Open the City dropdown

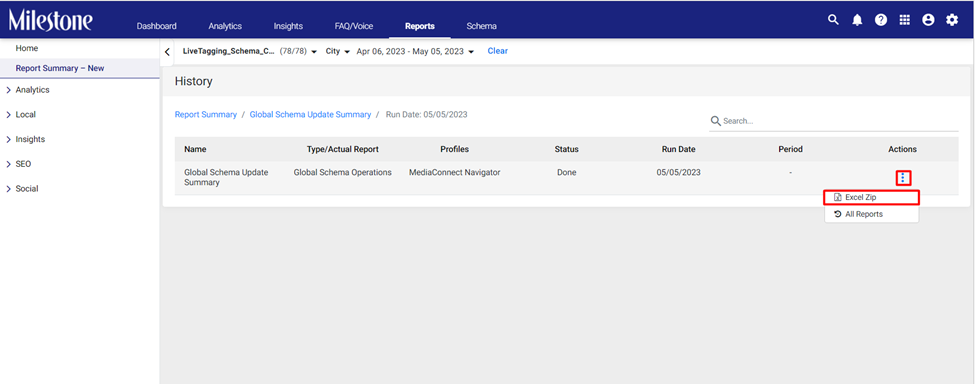[338, 51]
